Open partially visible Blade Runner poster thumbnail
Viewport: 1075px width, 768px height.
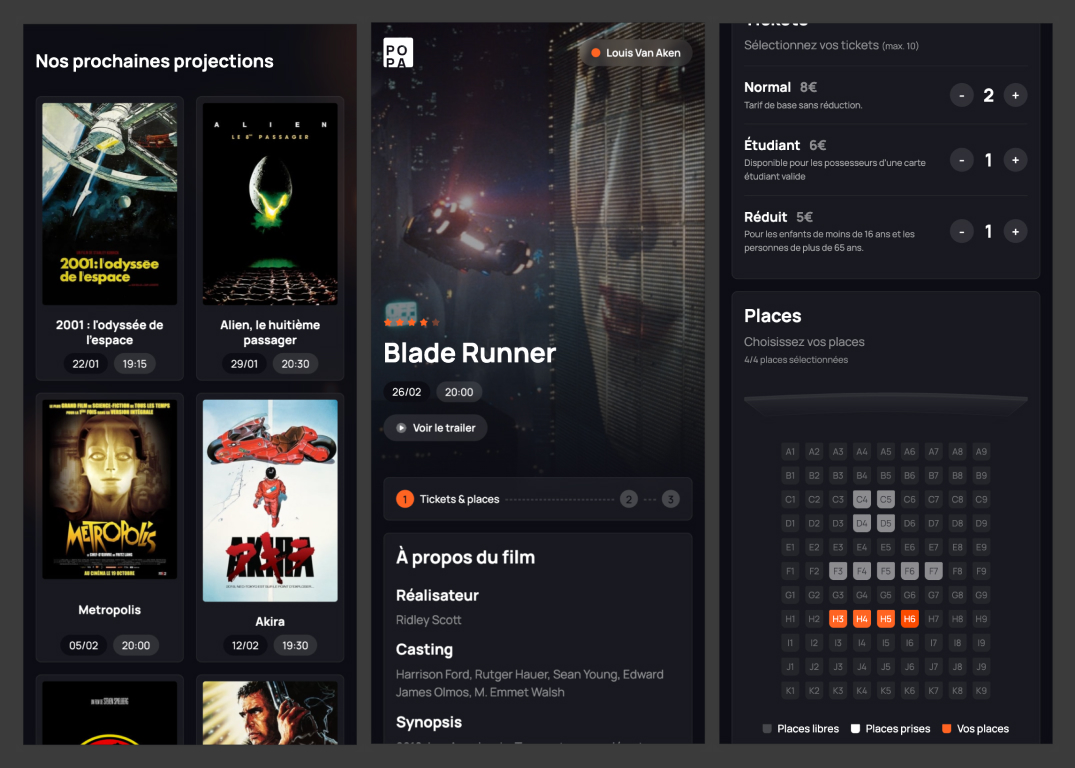[x=270, y=712]
